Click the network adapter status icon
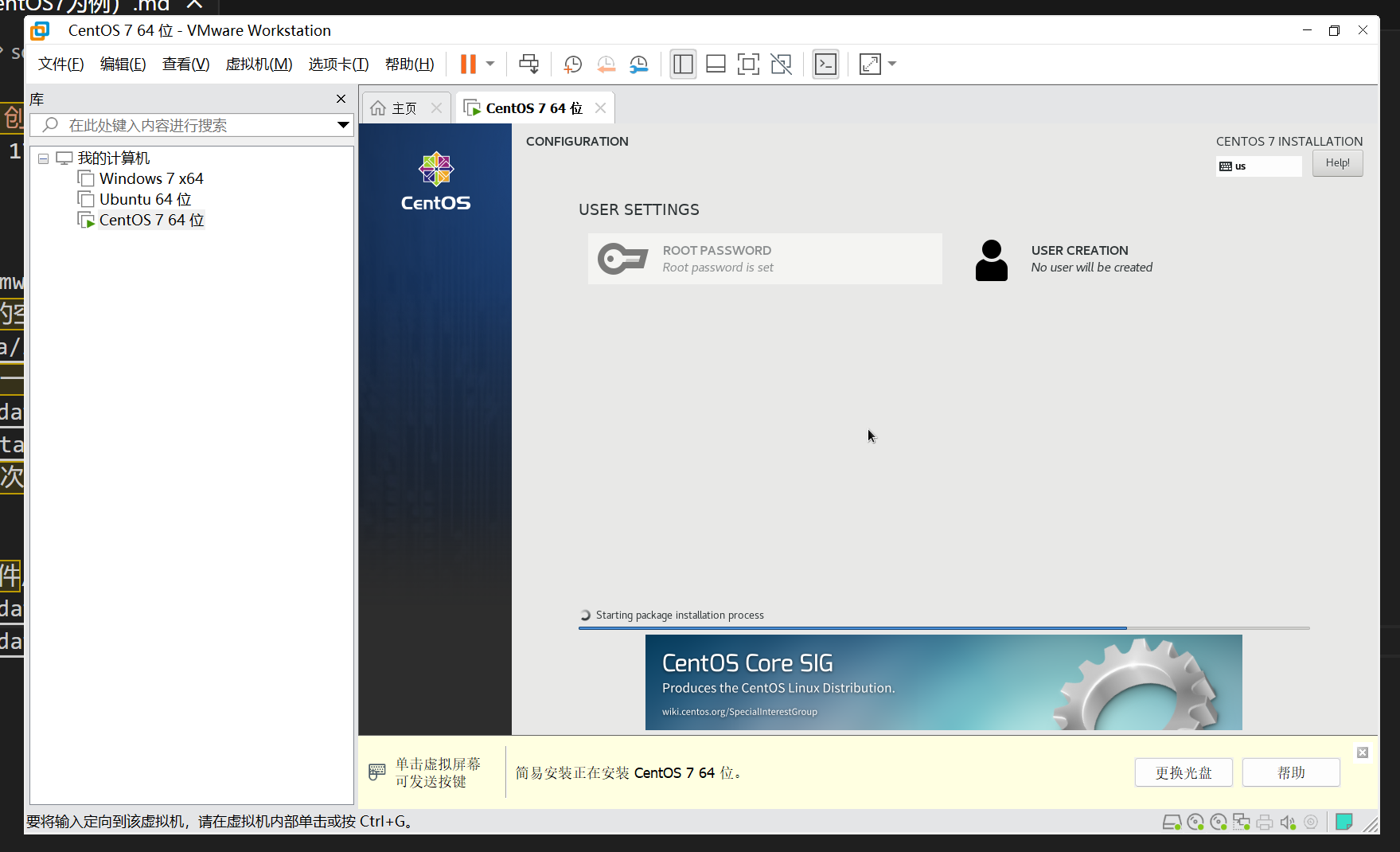This screenshot has height=852, width=1400. point(1242,823)
